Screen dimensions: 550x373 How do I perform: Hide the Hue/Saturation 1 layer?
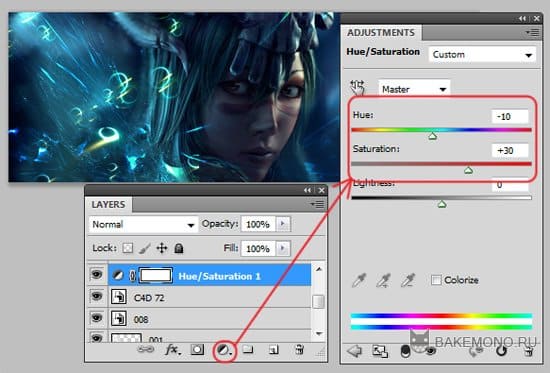(96, 274)
